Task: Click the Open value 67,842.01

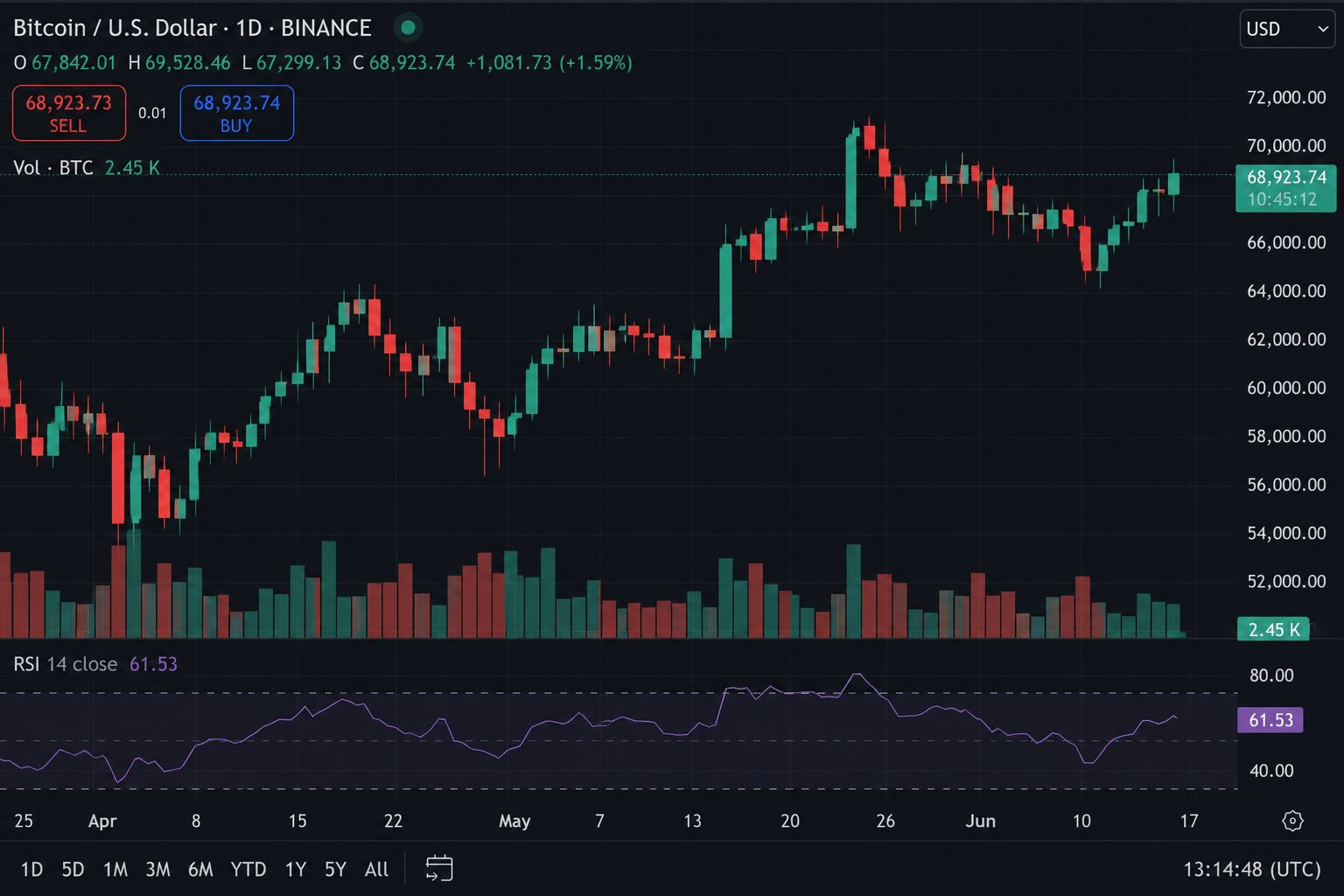Action: coord(73,63)
